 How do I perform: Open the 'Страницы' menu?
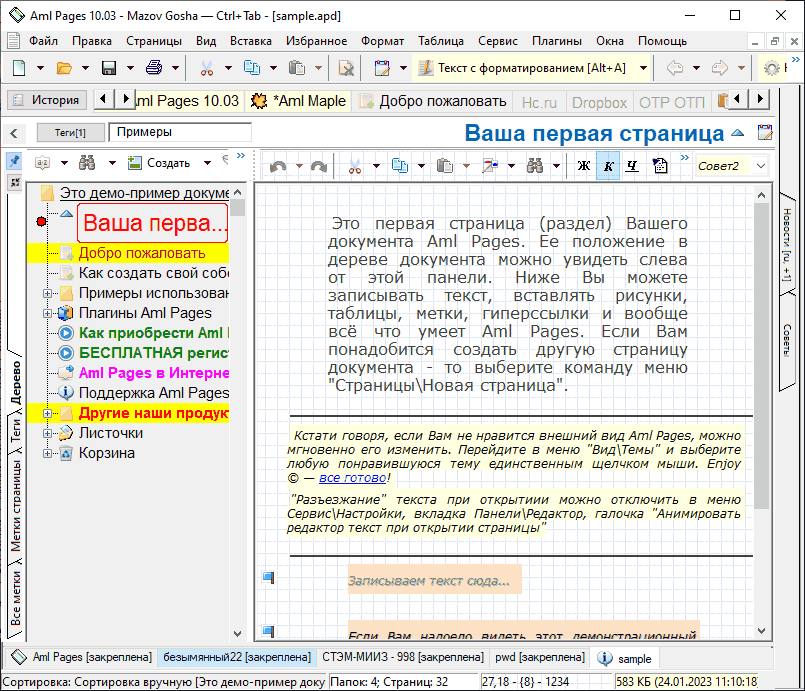[x=154, y=41]
